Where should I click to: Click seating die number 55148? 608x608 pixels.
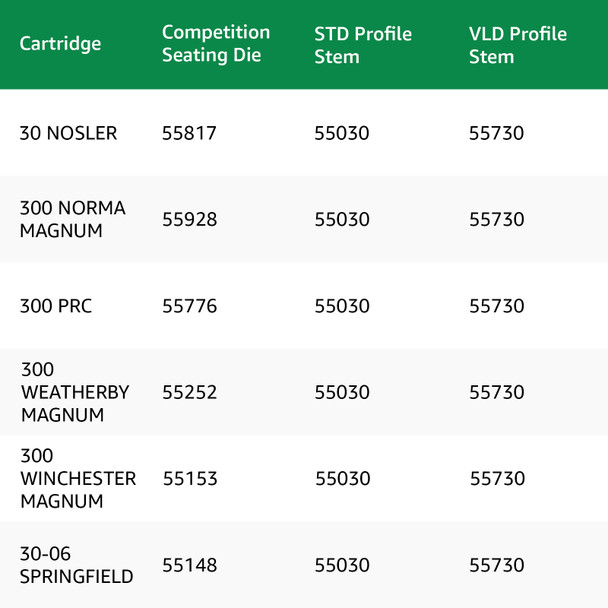point(189,566)
